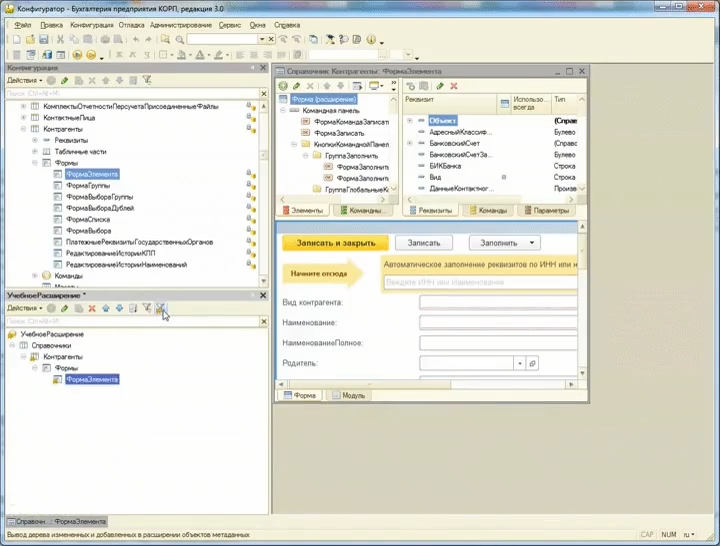Viewport: 720px width, 546px height.
Task: Open the Администрирование menu
Action: click(x=181, y=25)
